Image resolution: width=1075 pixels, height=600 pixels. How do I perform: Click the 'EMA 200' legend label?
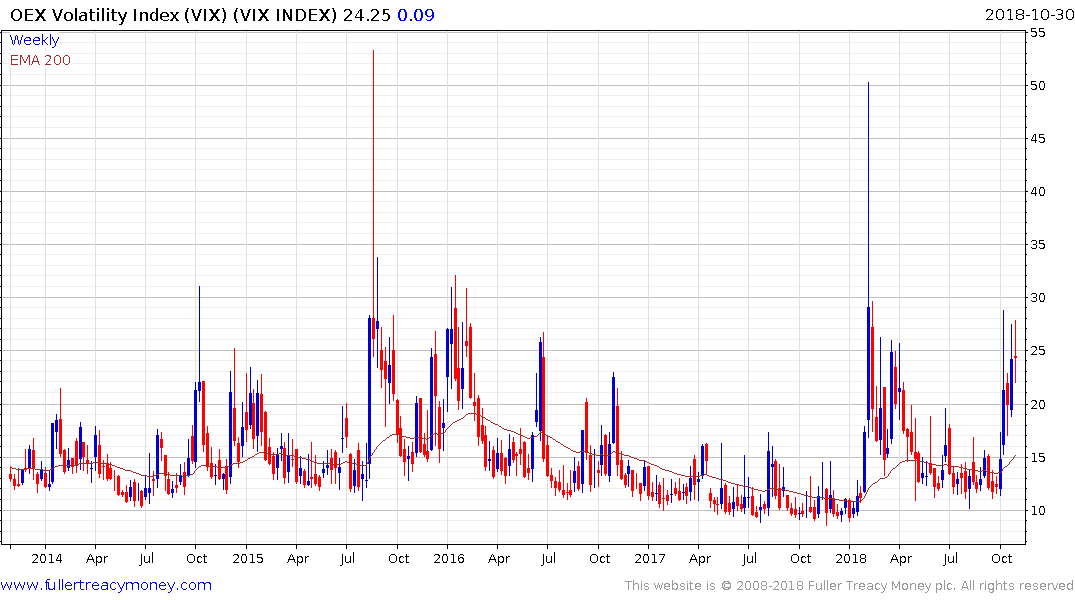40,60
